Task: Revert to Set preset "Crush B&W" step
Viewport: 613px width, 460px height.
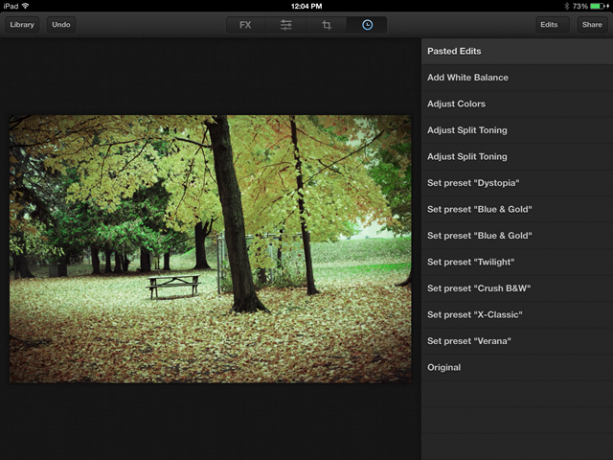Action: pyautogui.click(x=517, y=288)
